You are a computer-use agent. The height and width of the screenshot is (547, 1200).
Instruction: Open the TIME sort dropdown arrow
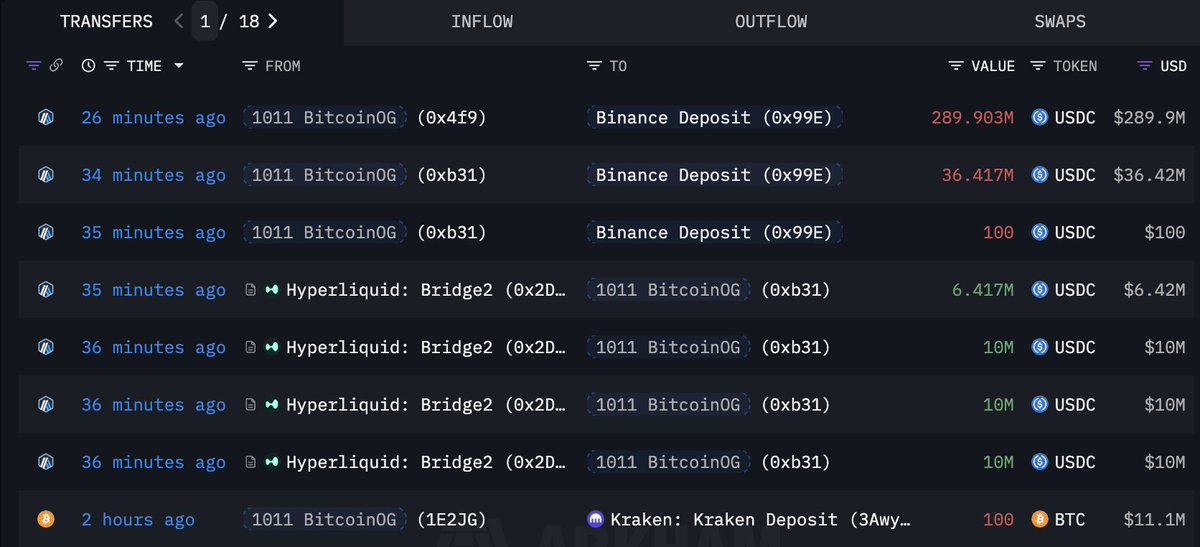pyautogui.click(x=179, y=66)
